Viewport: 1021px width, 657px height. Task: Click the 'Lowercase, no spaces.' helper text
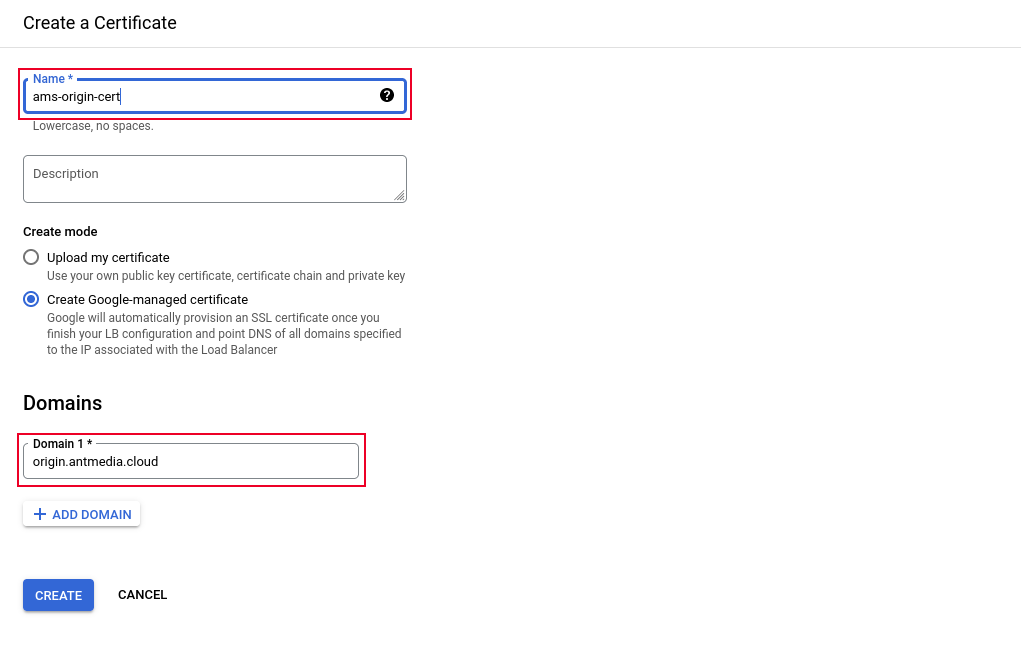pyautogui.click(x=93, y=126)
